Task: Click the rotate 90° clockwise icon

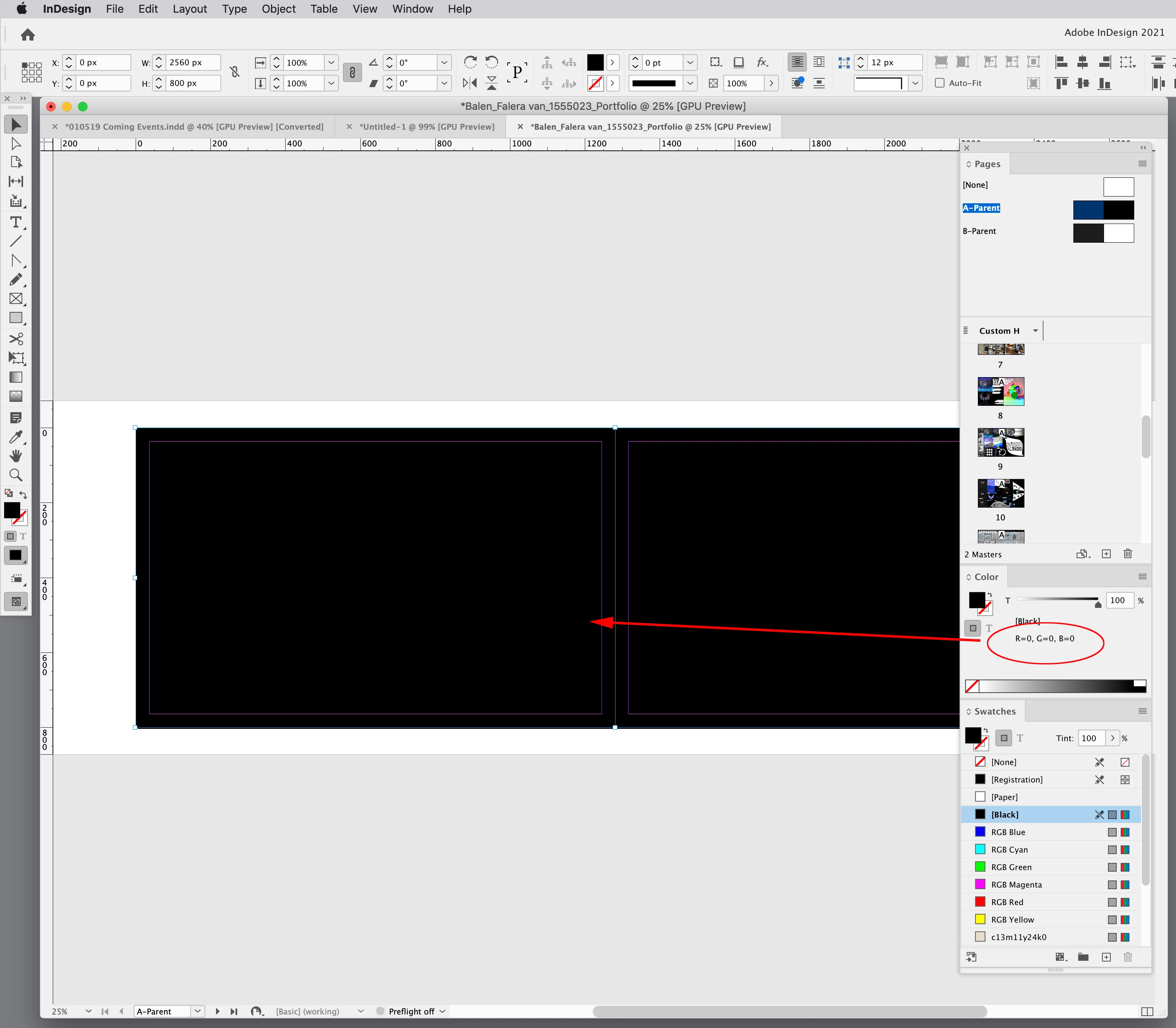Action: pyautogui.click(x=470, y=62)
